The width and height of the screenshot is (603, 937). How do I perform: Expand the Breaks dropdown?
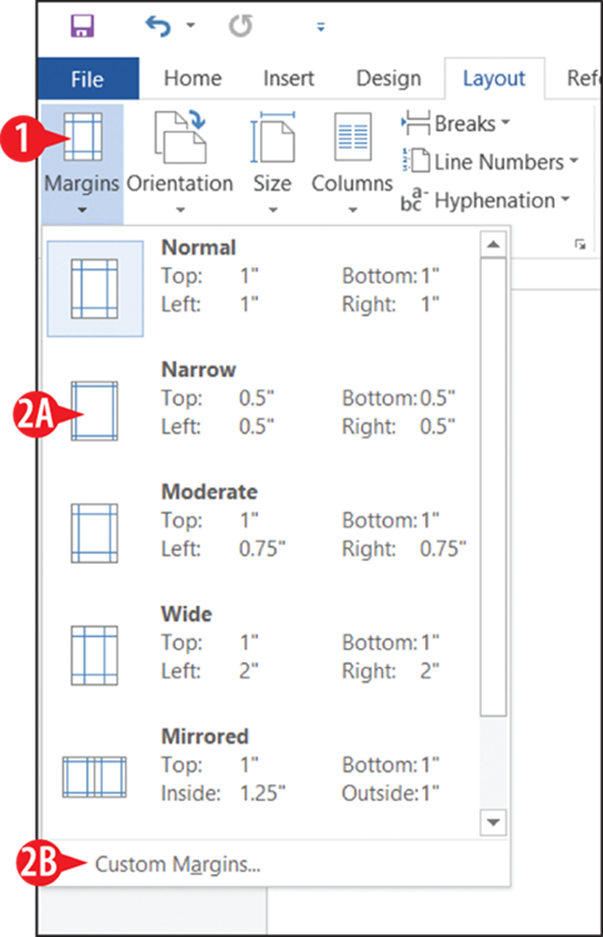point(456,123)
